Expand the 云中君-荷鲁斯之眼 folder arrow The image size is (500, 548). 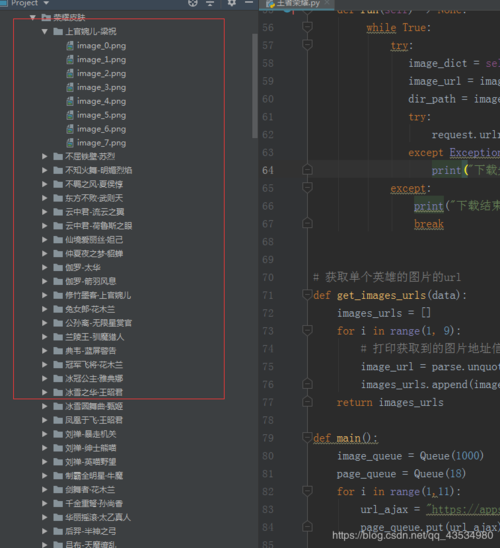click(44, 226)
